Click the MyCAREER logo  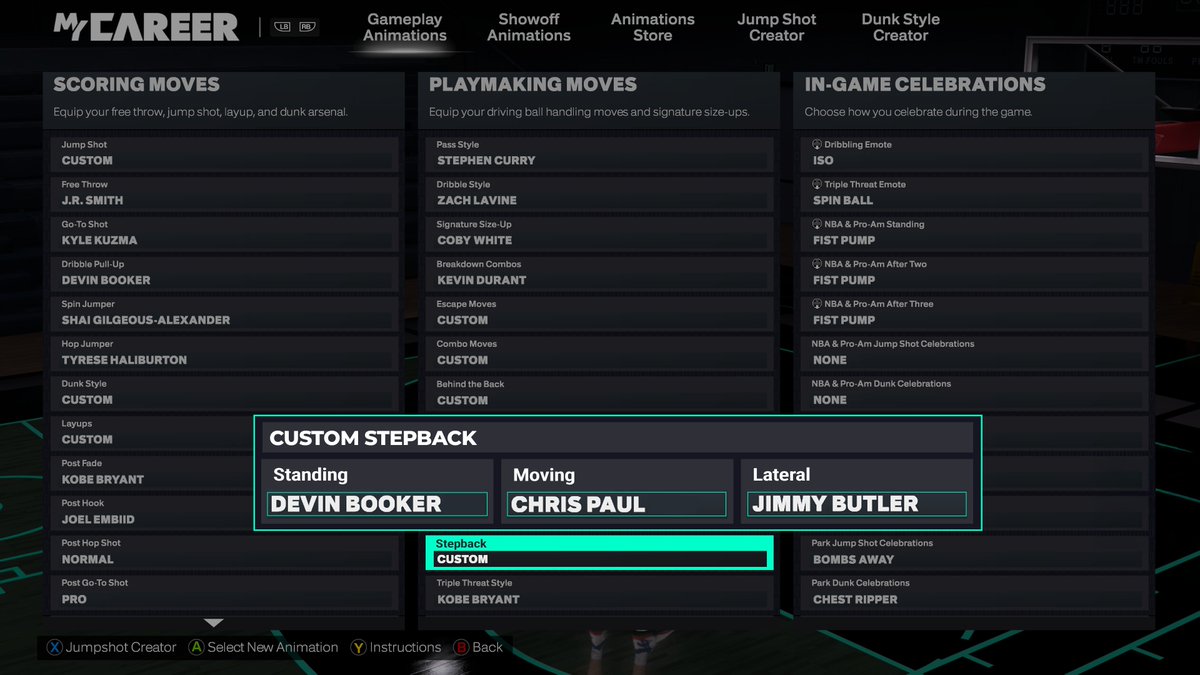click(146, 27)
